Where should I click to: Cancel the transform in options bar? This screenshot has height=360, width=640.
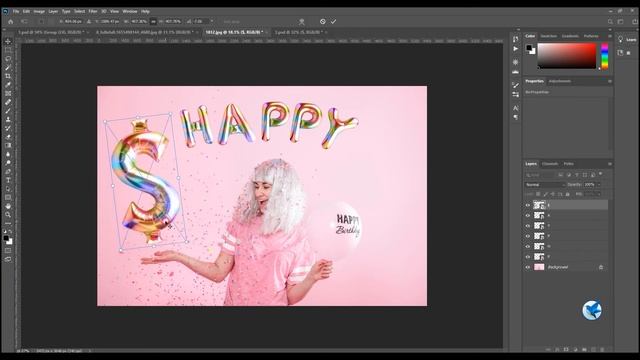tap(322, 22)
